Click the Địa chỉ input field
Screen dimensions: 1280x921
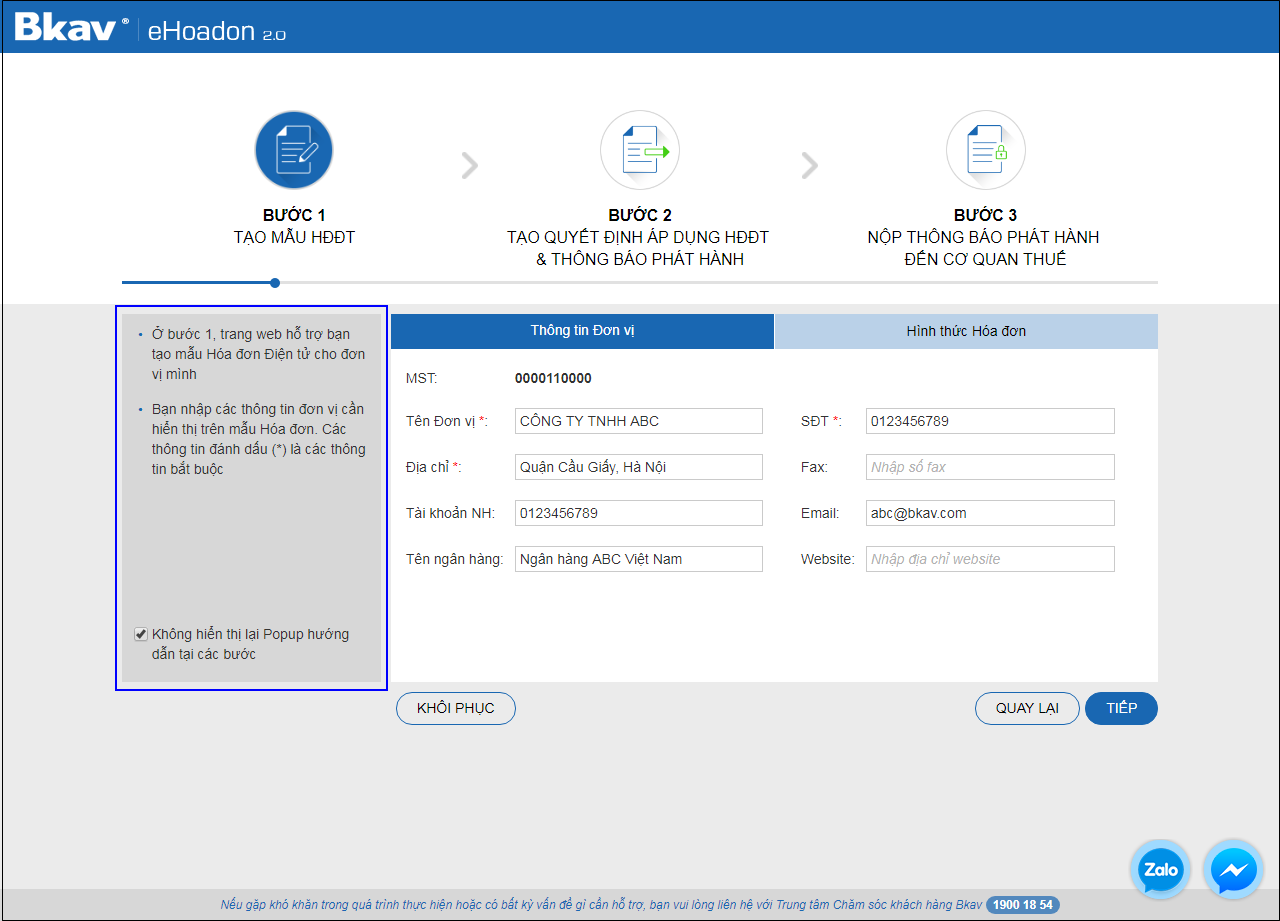point(638,467)
